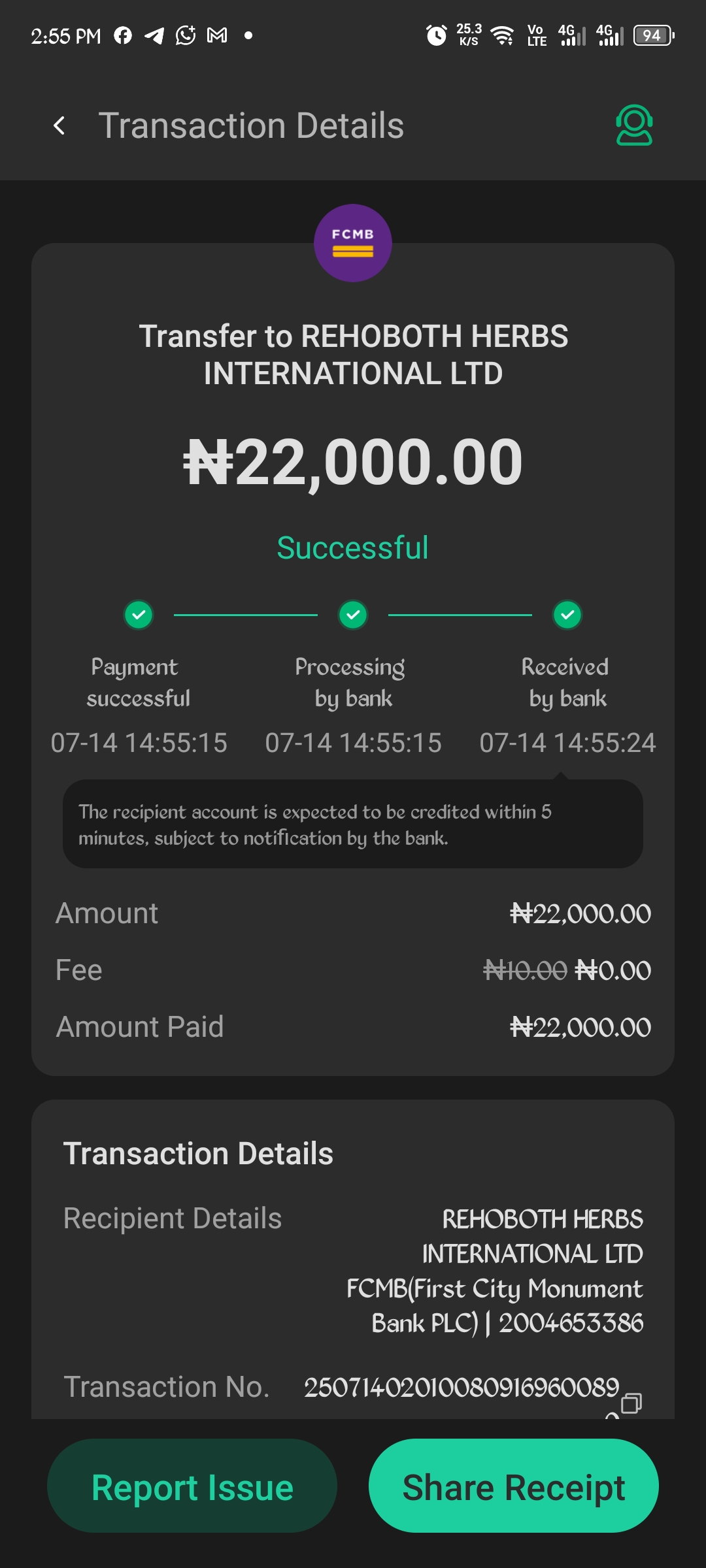Image resolution: width=706 pixels, height=1568 pixels.
Task: Tap the crossed-out ₦10.00 fee
Action: pyautogui.click(x=525, y=970)
